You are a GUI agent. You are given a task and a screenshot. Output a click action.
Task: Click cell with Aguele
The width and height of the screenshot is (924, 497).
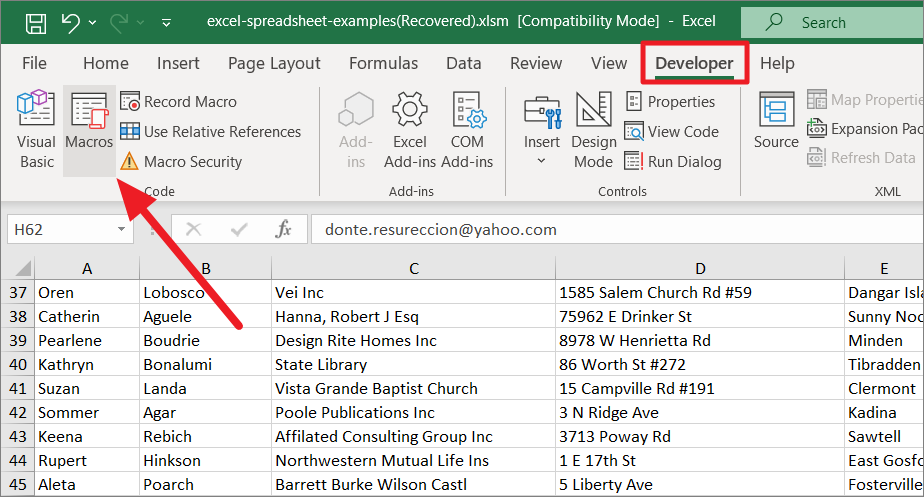coord(206,317)
